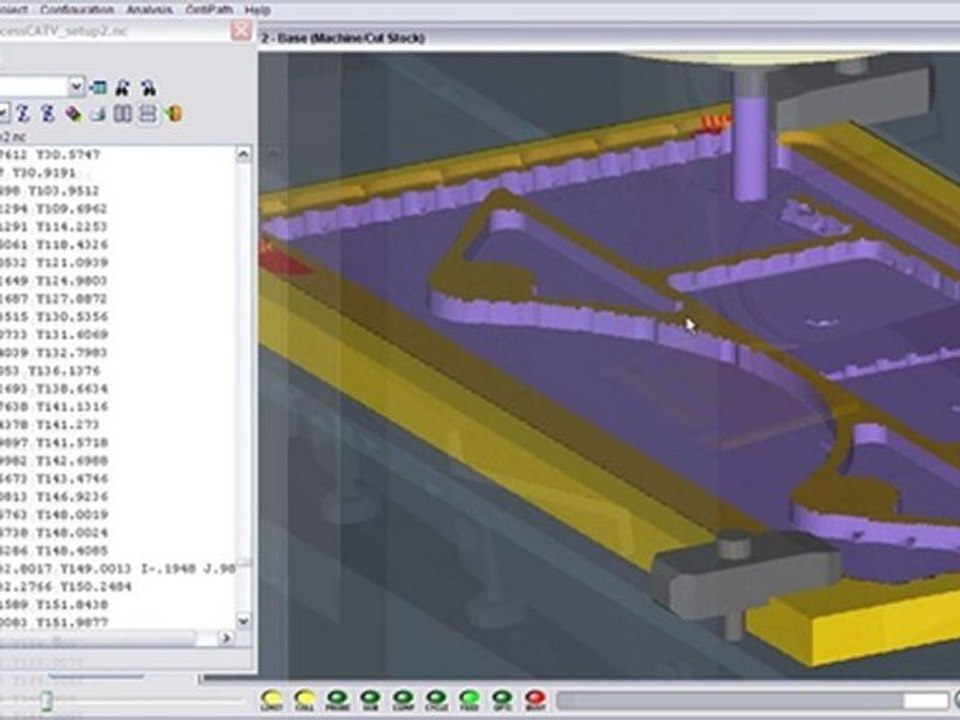Click the NC listing scroll-down arrow

(x=243, y=621)
